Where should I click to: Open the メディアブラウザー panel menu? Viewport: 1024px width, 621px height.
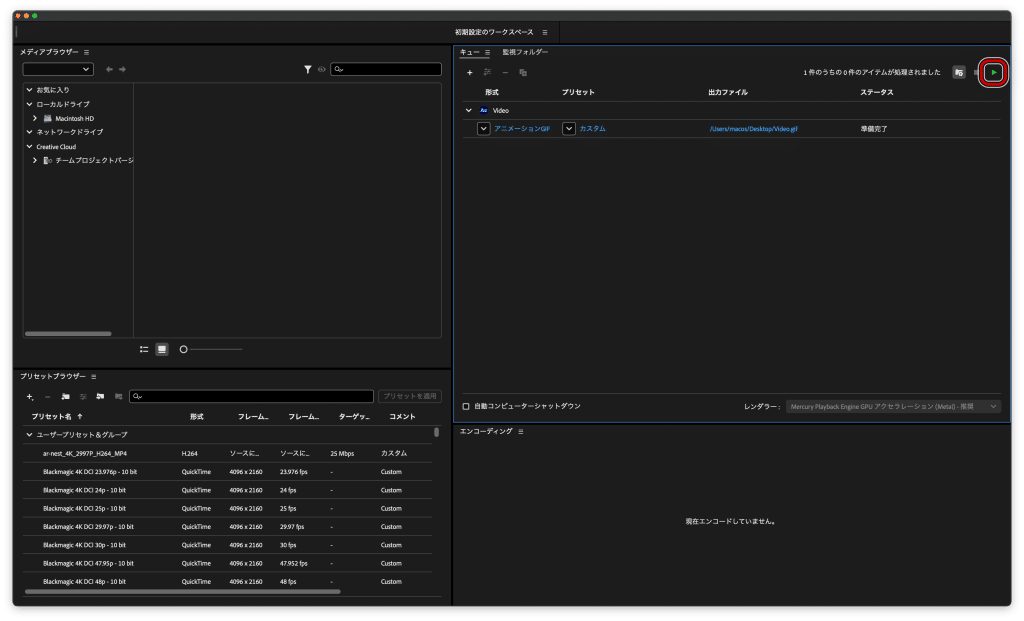pyautogui.click(x=87, y=52)
